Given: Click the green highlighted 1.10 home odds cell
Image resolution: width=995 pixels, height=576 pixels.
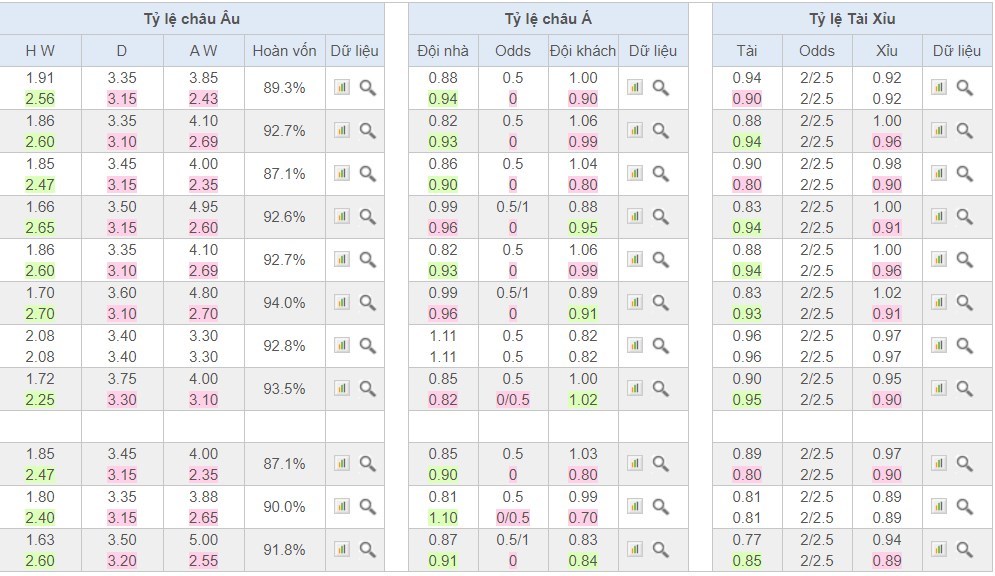Looking at the screenshot, I should (443, 518).
